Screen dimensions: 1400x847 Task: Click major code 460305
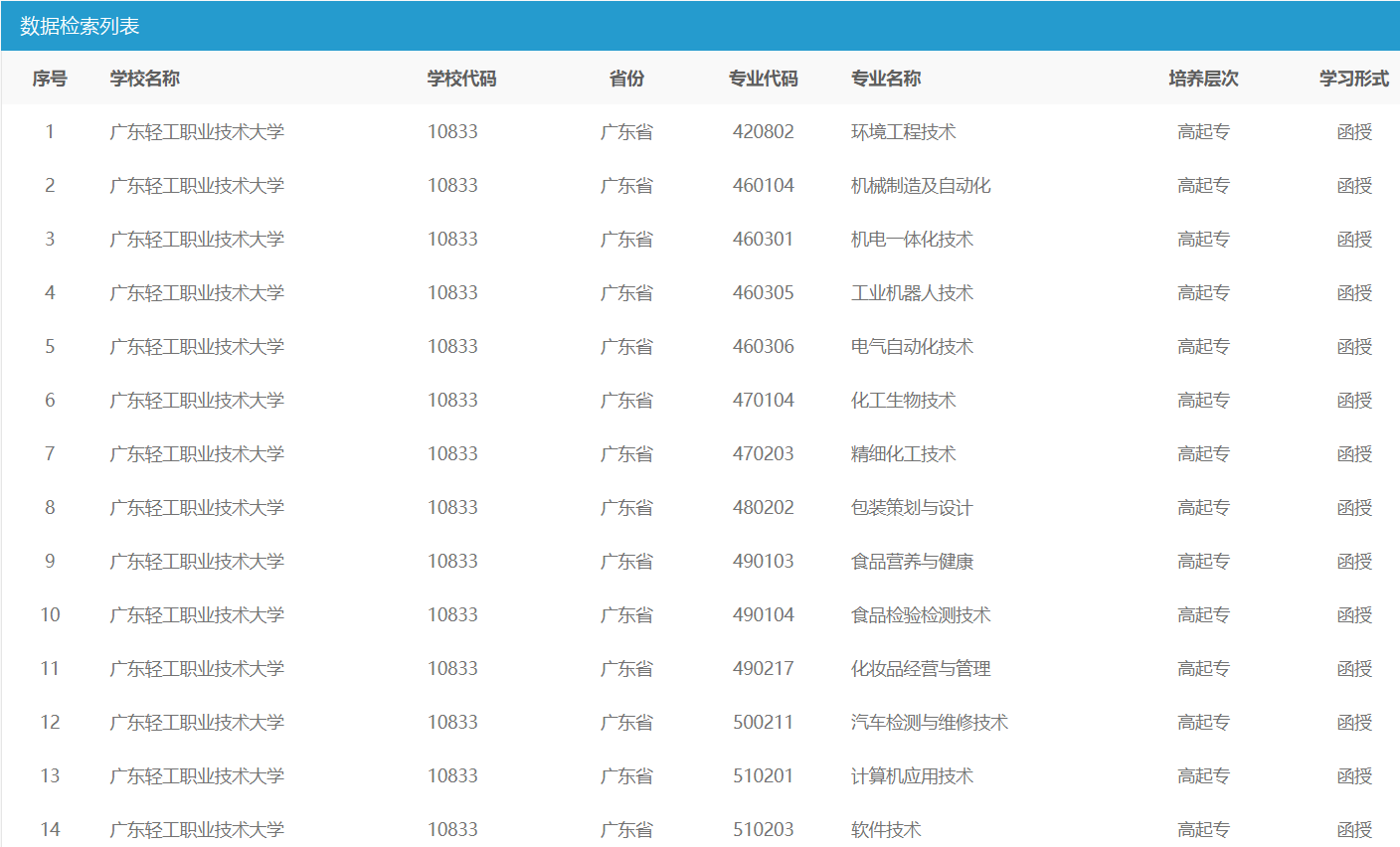764,293
